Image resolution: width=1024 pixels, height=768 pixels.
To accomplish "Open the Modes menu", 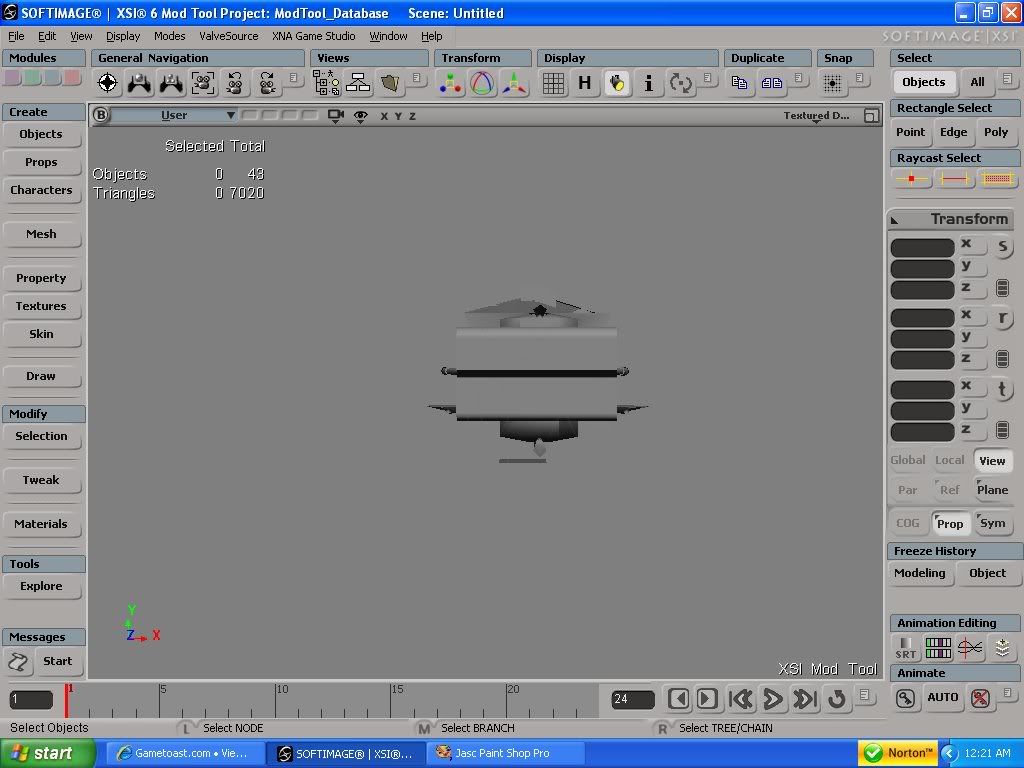I will (170, 36).
